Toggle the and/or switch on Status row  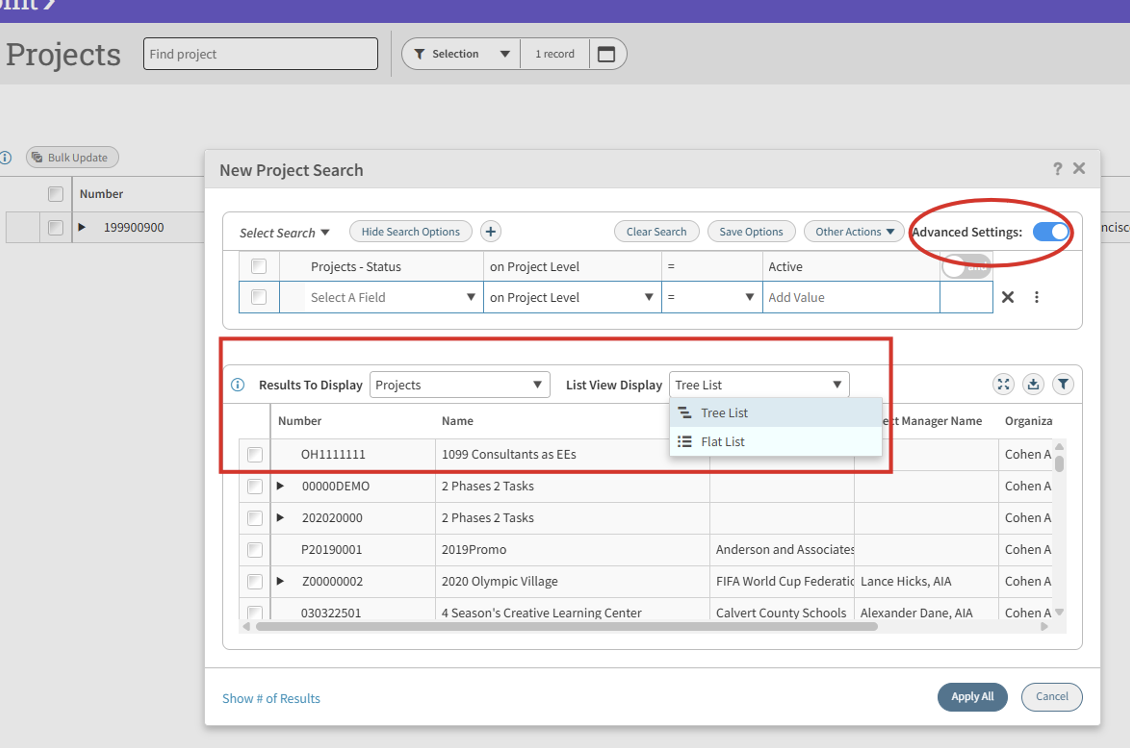966,267
